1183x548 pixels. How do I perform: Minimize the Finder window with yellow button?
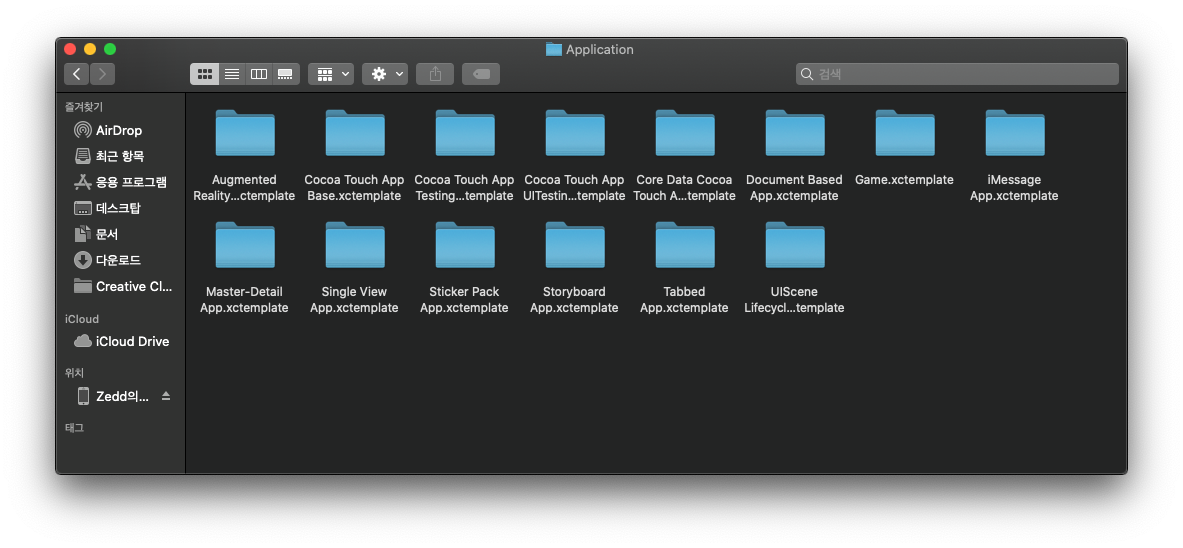[90, 49]
